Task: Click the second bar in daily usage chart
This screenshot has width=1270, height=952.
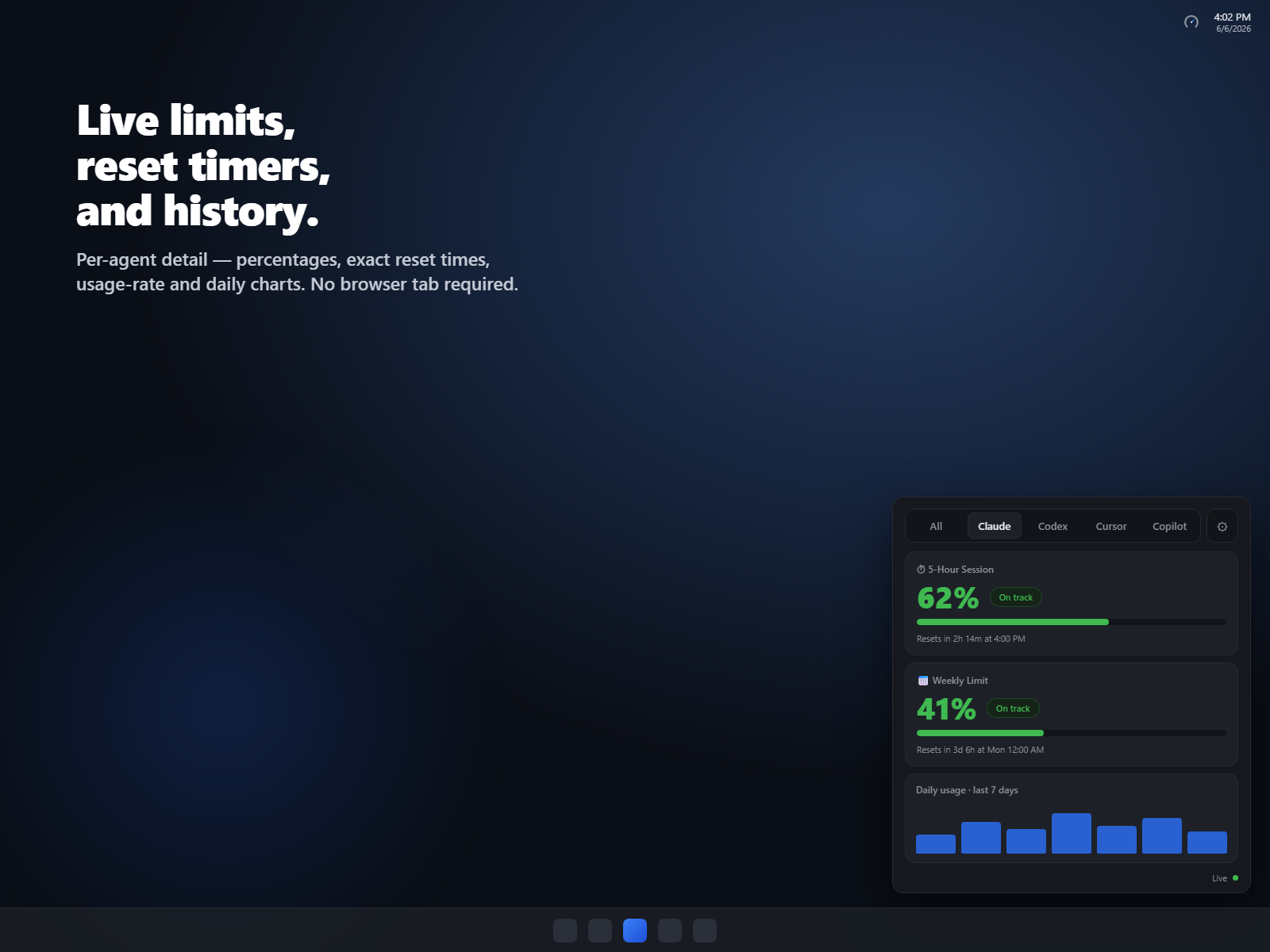Action: click(x=981, y=838)
